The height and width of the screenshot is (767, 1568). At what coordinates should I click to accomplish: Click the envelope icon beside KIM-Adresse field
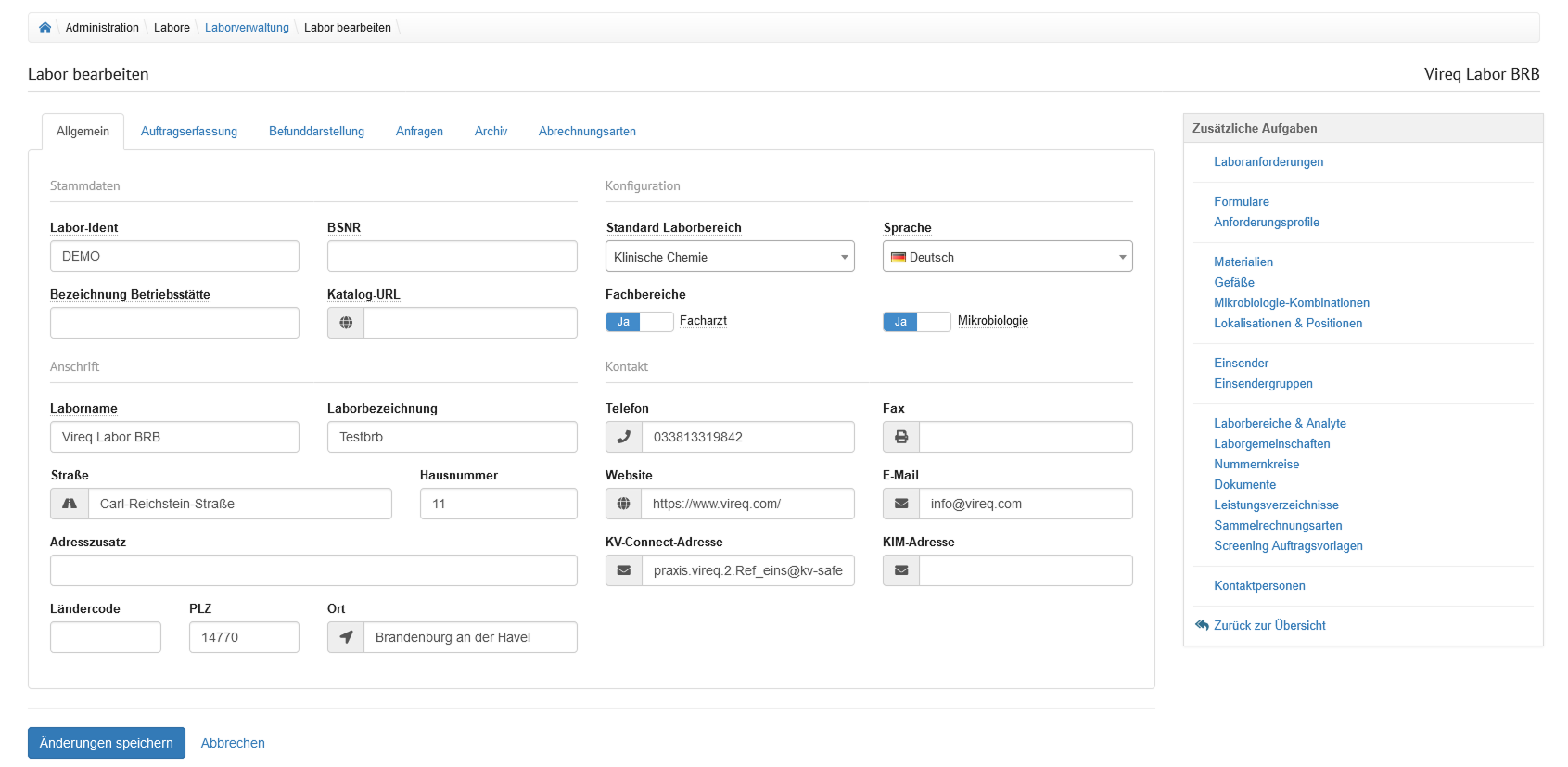pos(900,570)
